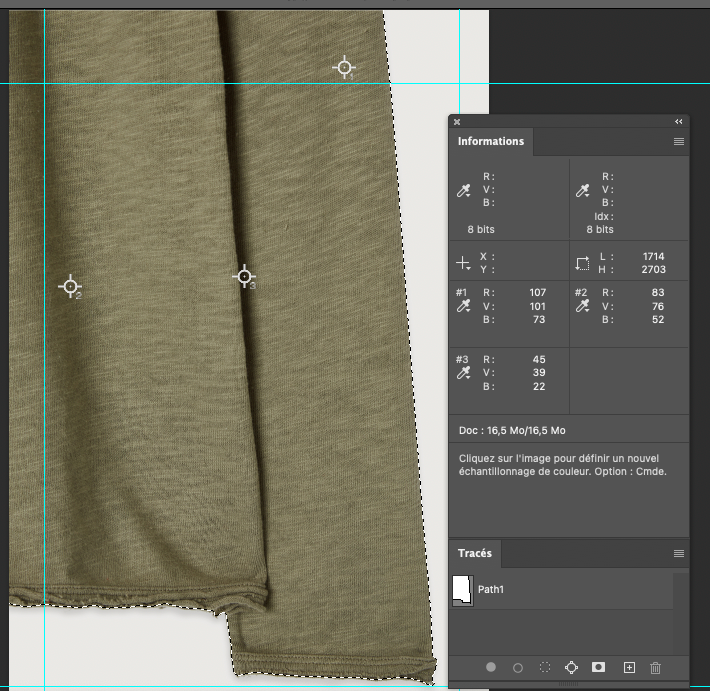This screenshot has width=710, height=691.
Task: Click sampler #3 R value 45
Action: 539,360
